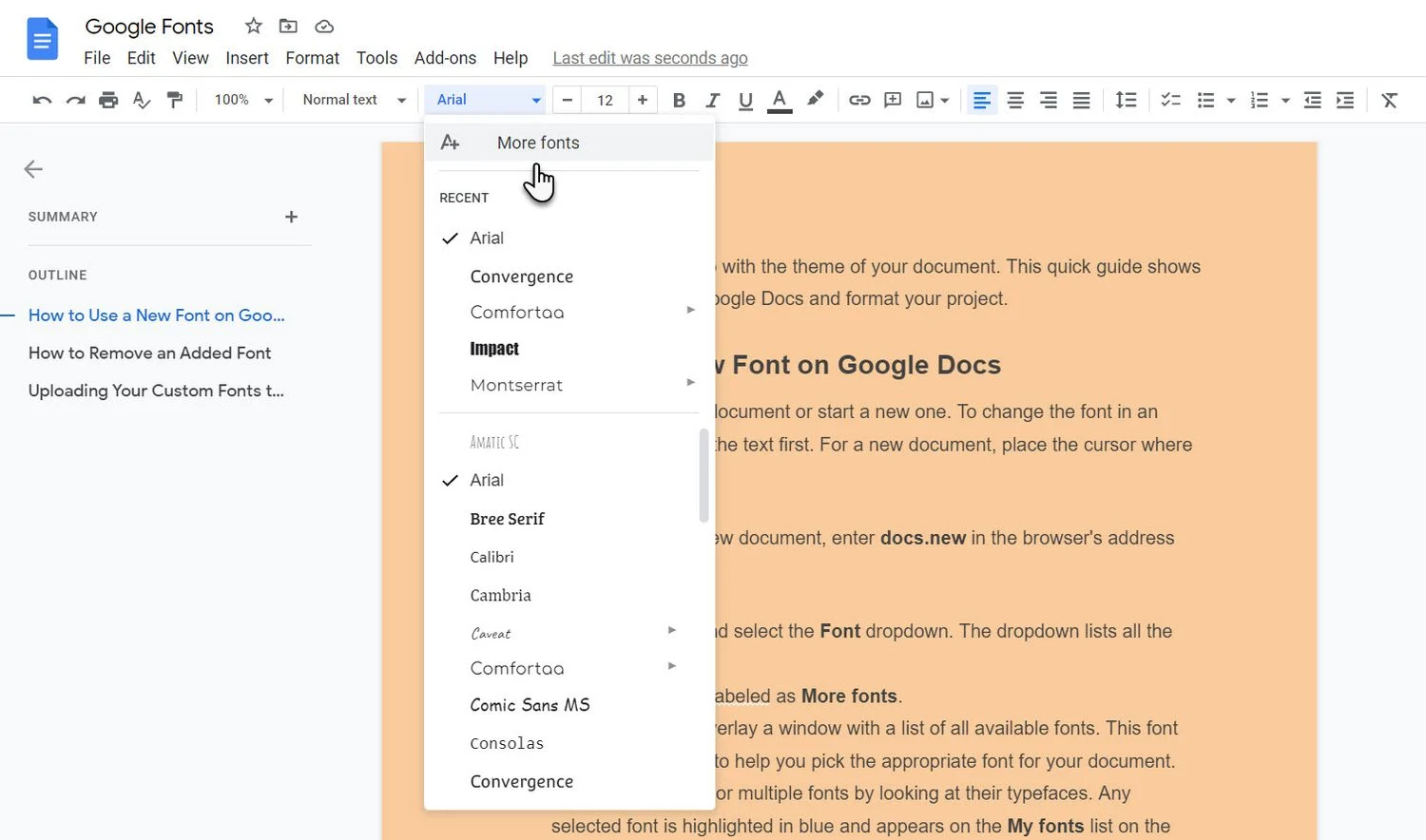Click the font list scrollbar

tap(703, 475)
